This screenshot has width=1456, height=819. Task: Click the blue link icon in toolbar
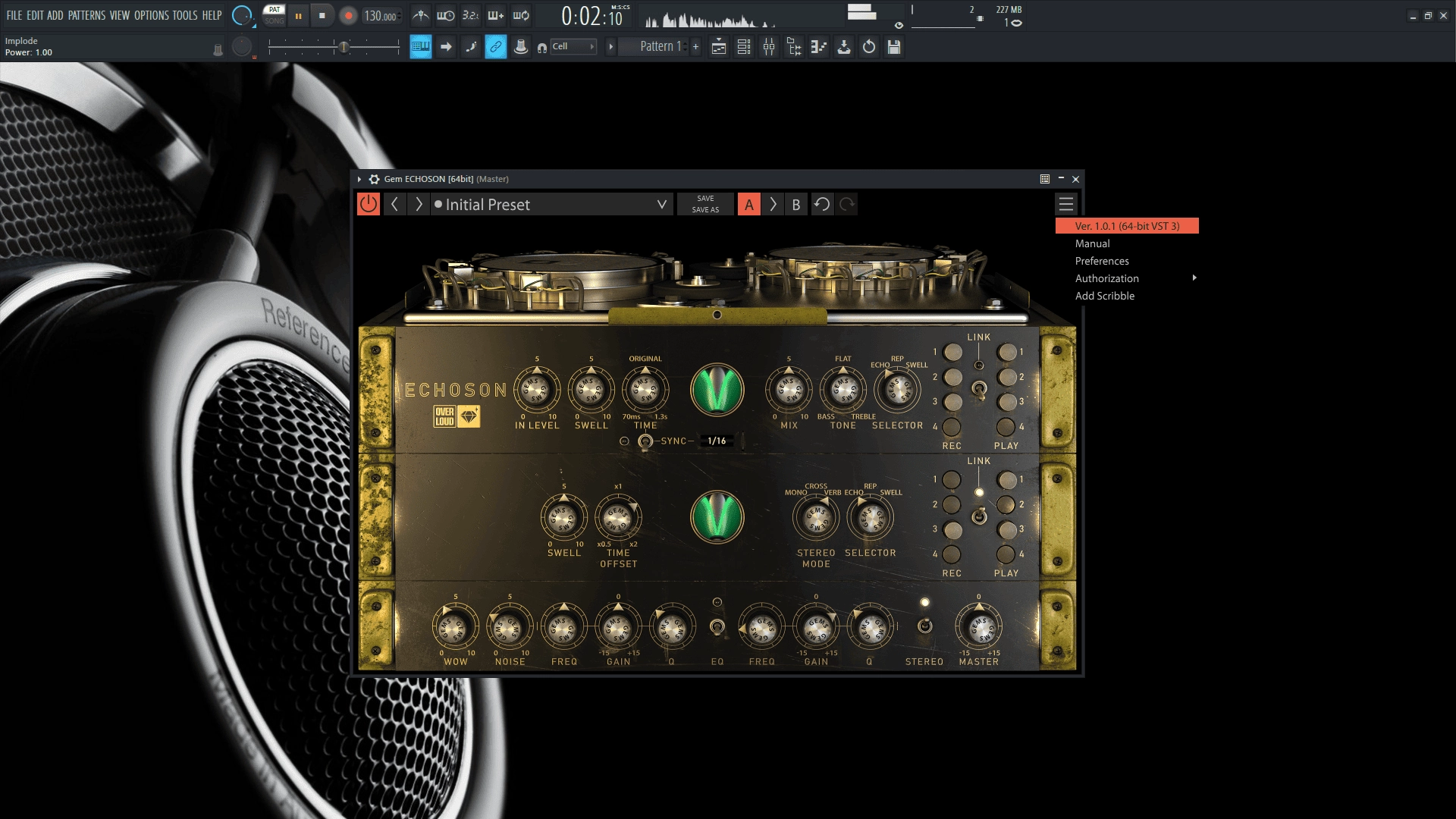coord(496,47)
